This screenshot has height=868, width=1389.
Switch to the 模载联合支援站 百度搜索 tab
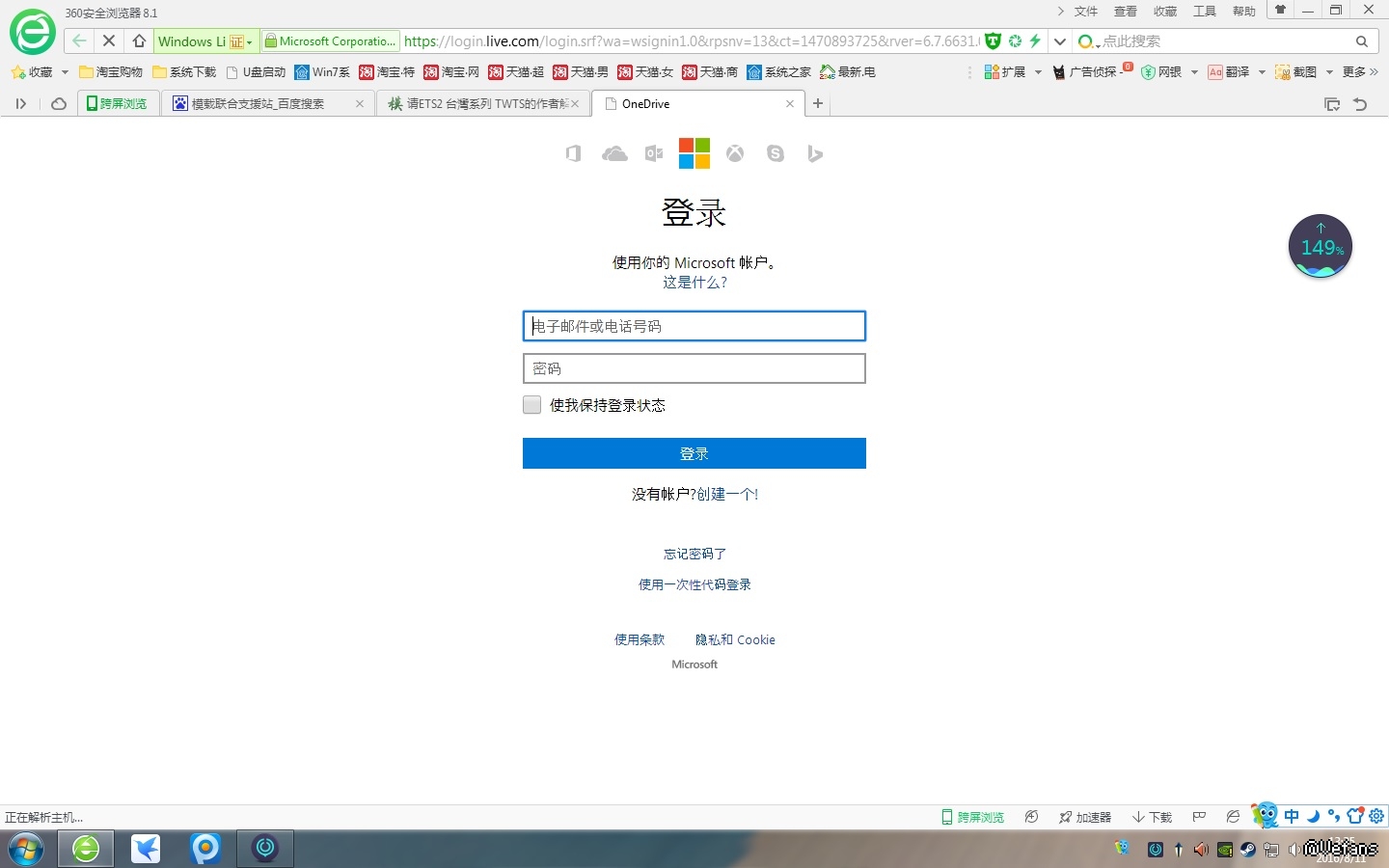click(x=258, y=104)
